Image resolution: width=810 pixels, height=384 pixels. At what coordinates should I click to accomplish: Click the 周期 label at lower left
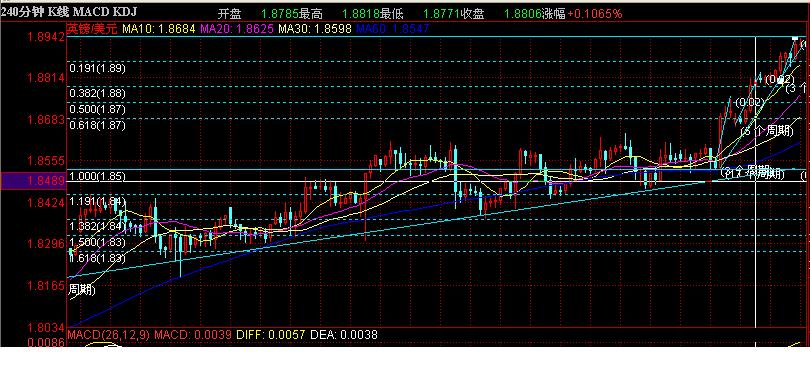click(82, 290)
